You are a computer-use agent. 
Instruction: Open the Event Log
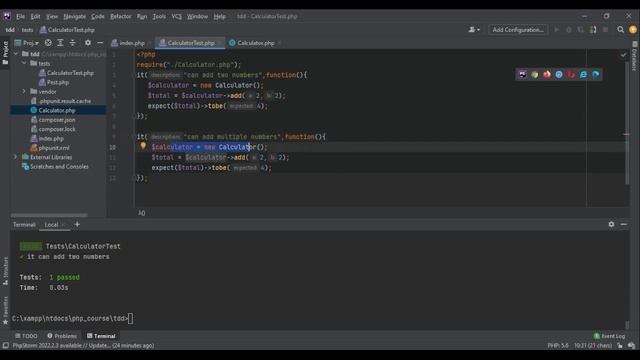pos(609,336)
